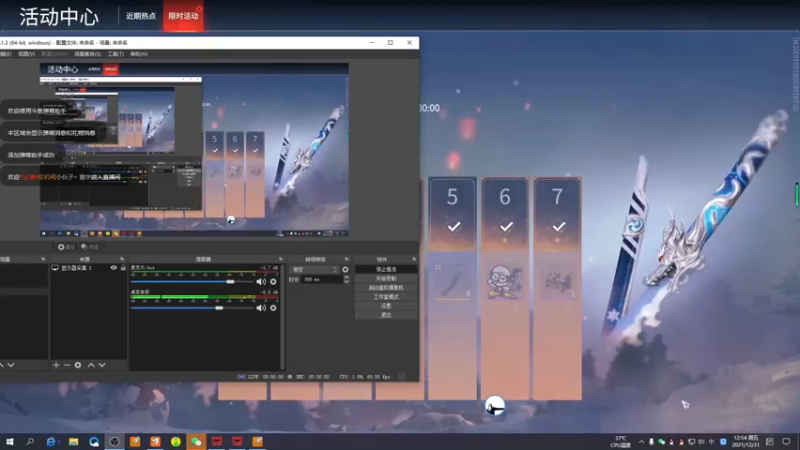Open taskbar search magnifier

click(30, 441)
